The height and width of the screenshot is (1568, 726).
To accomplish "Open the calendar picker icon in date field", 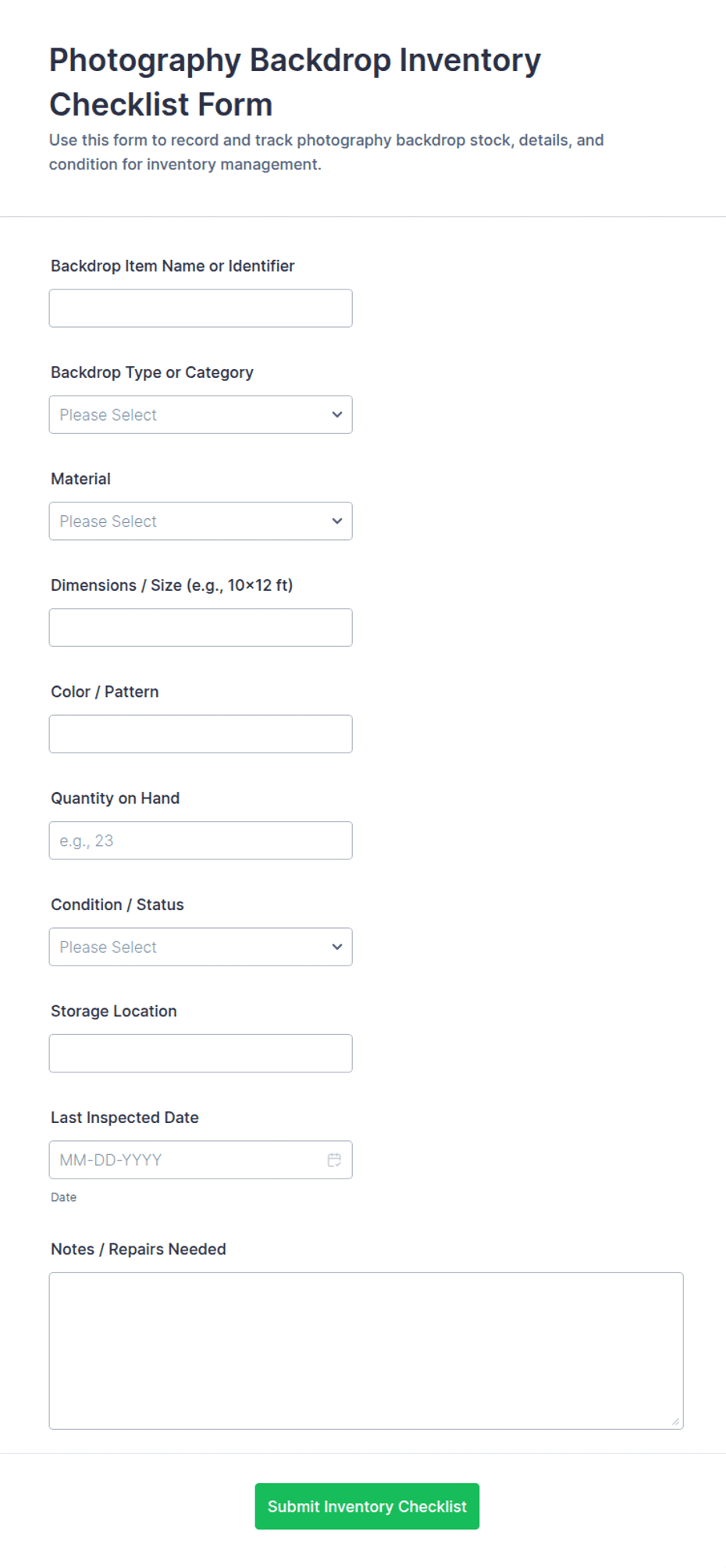I will point(334,1160).
